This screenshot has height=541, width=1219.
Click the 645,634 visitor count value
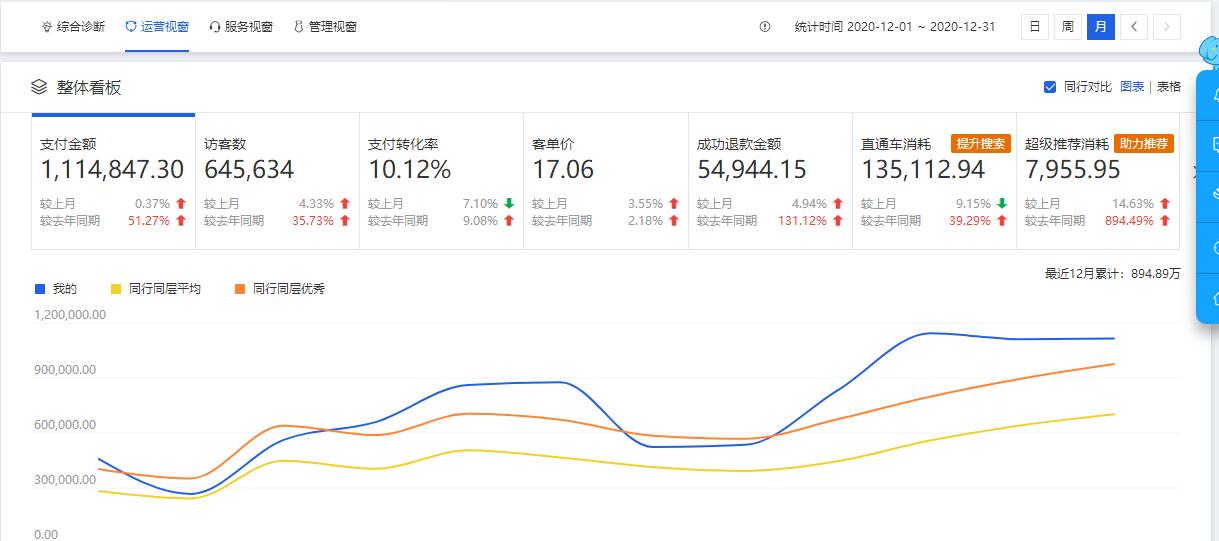(249, 170)
